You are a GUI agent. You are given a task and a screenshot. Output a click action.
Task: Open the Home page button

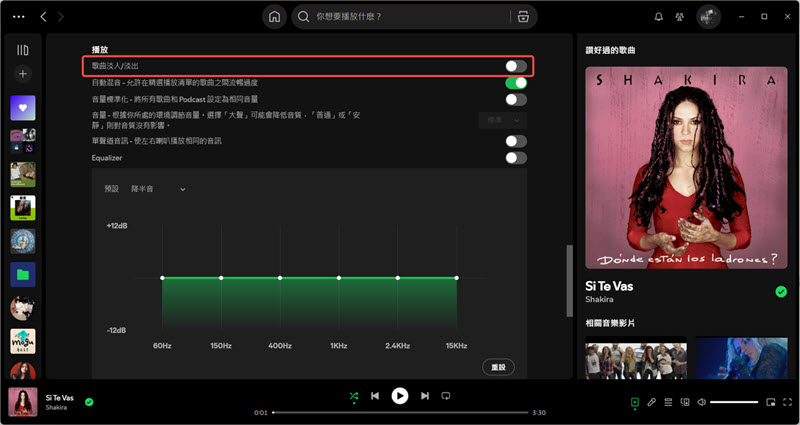(x=274, y=17)
